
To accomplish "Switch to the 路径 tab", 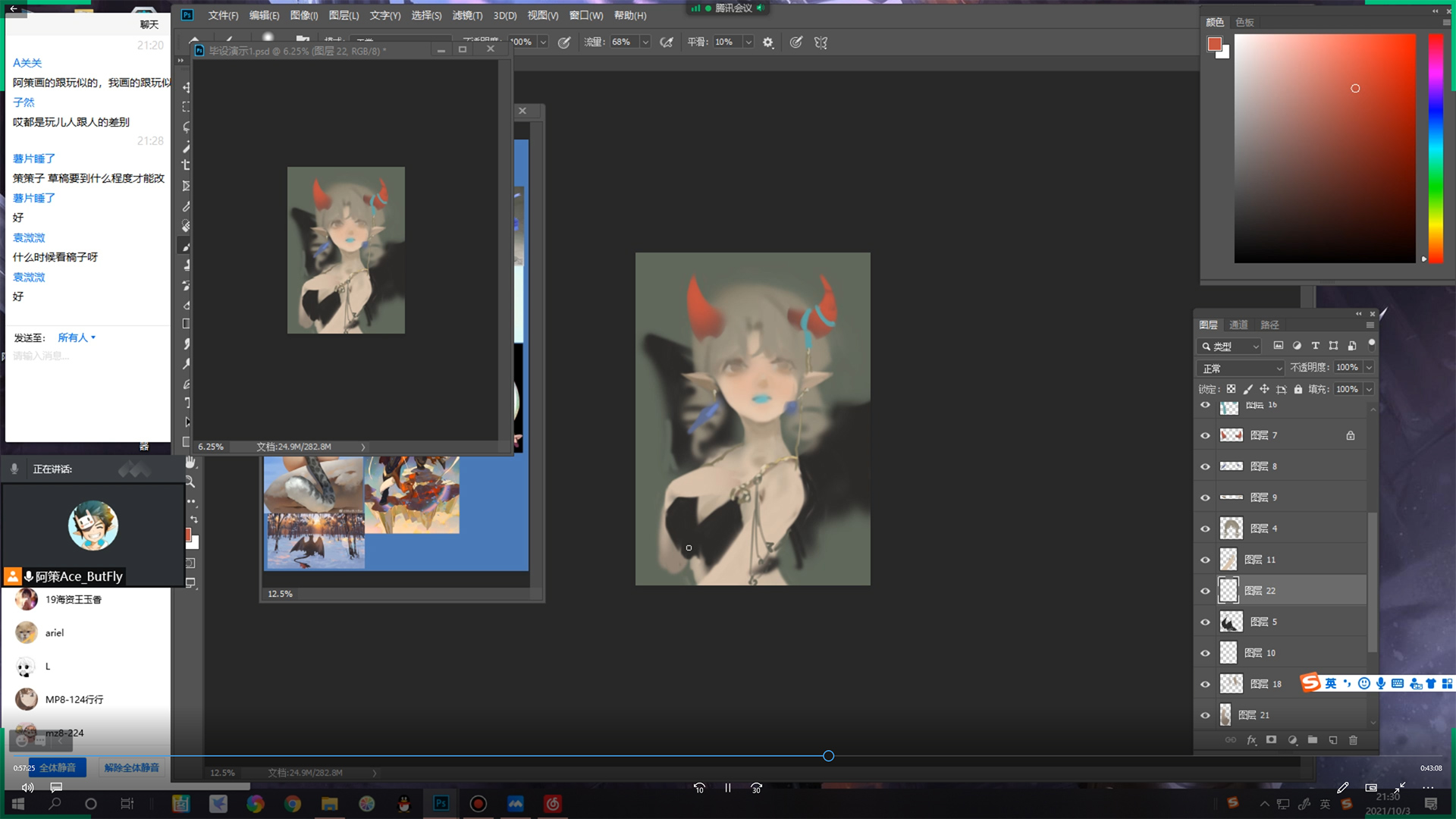I will 1269,325.
